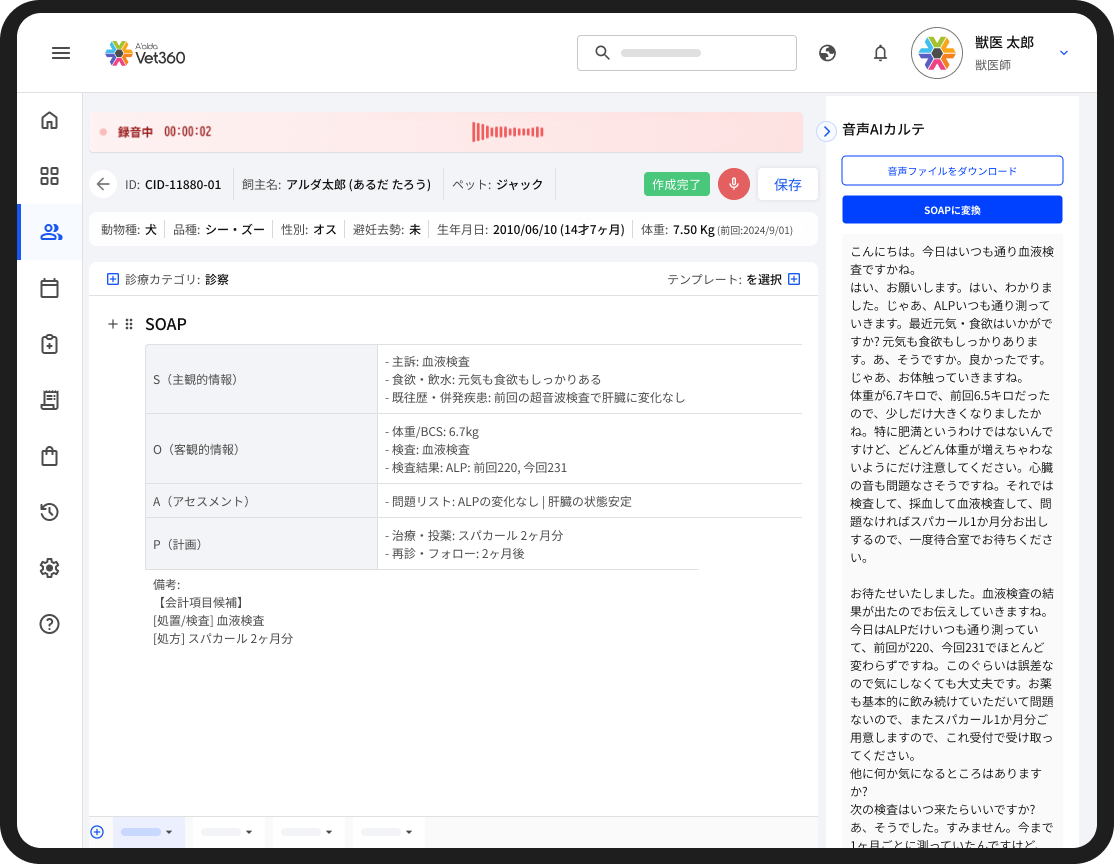This screenshot has width=1114, height=864.
Task: Expand the 診療カテゴリ plus icon
Action: 112,279
